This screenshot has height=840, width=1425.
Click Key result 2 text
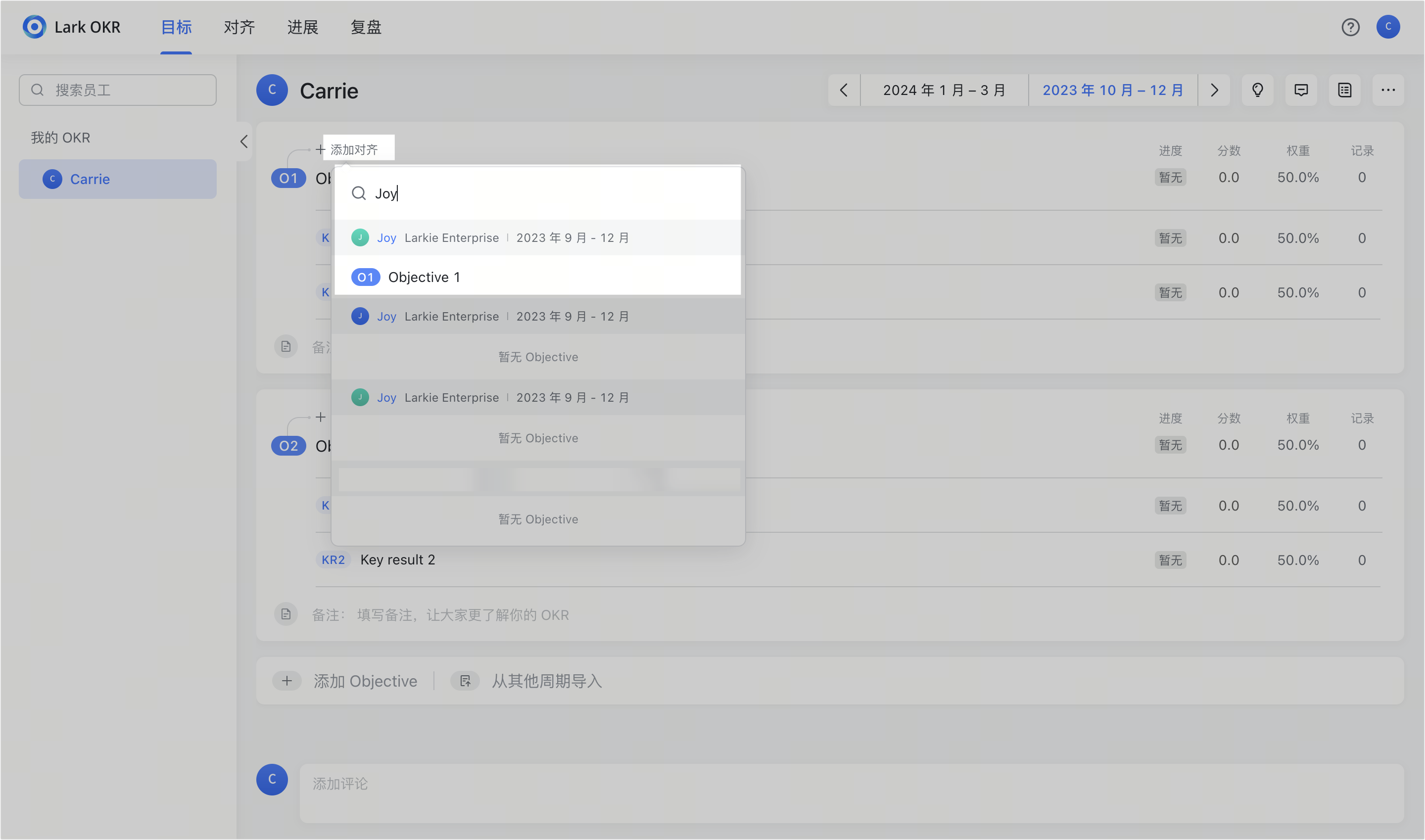(x=397, y=560)
